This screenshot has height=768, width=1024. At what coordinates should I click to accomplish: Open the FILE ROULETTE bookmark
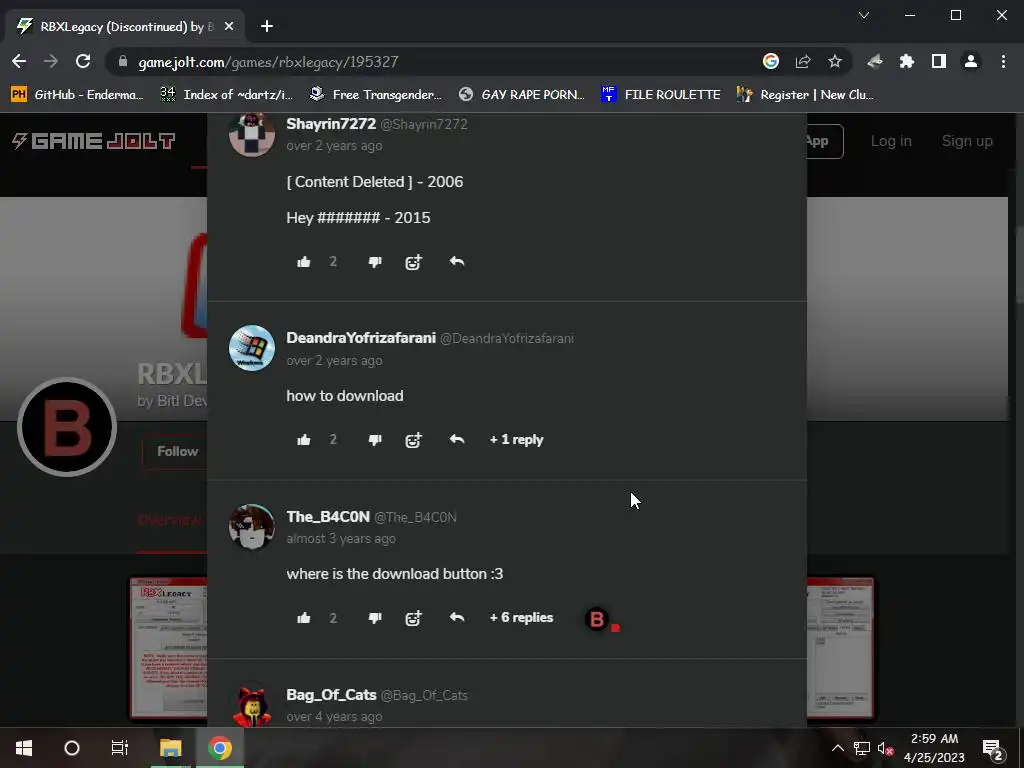pos(660,95)
